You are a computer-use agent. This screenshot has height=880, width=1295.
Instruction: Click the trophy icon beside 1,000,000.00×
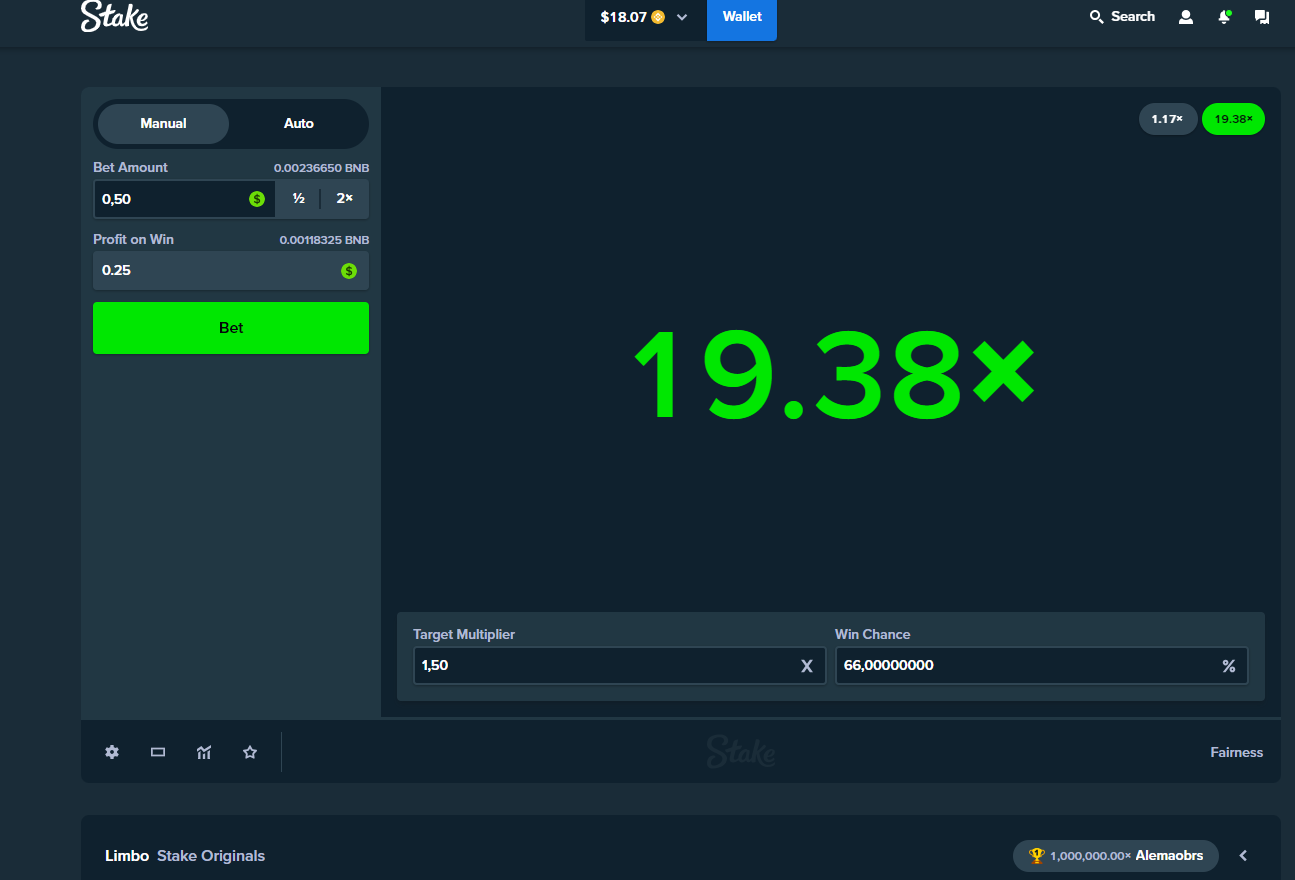coord(1036,856)
